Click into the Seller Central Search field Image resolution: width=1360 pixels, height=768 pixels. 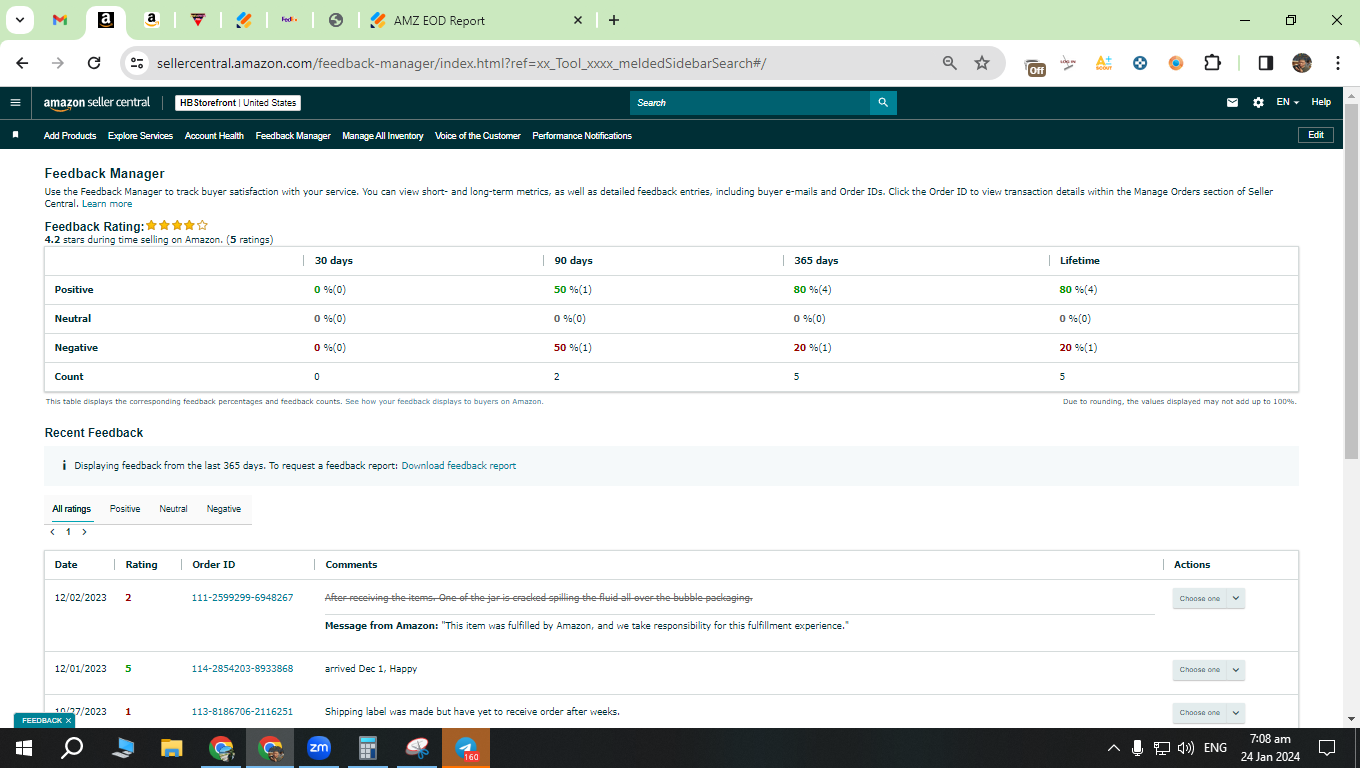point(750,102)
